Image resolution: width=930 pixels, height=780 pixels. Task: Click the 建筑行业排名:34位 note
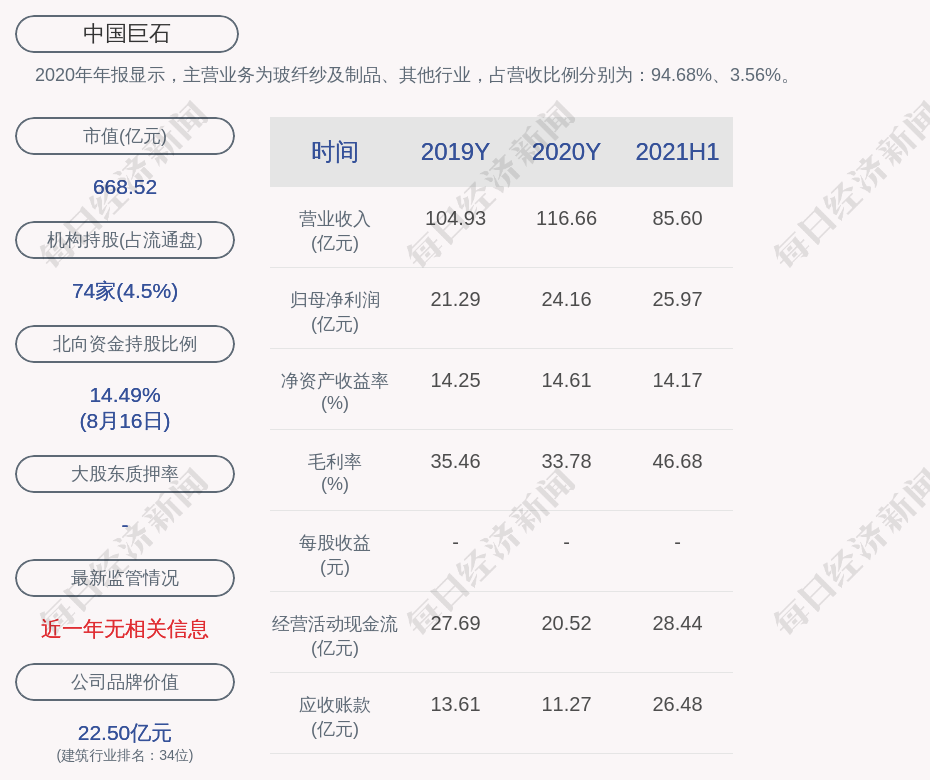tap(125, 756)
